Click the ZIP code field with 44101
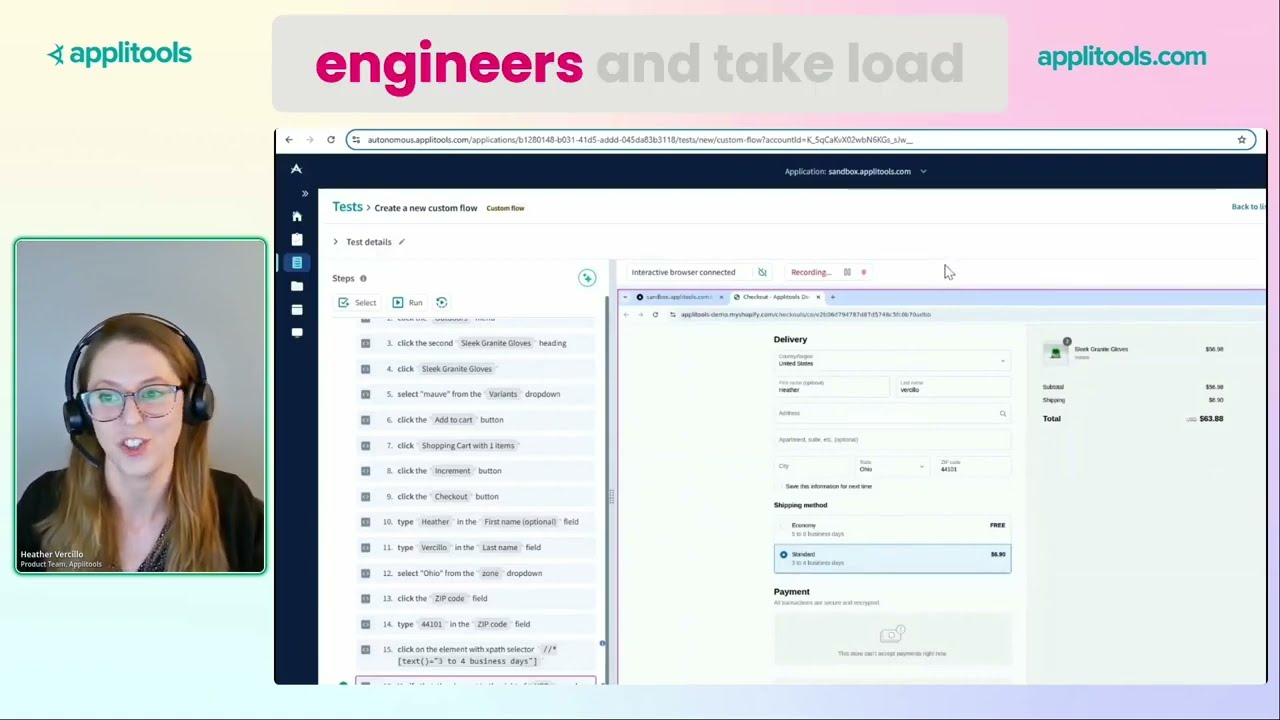1280x720 pixels. (x=973, y=466)
